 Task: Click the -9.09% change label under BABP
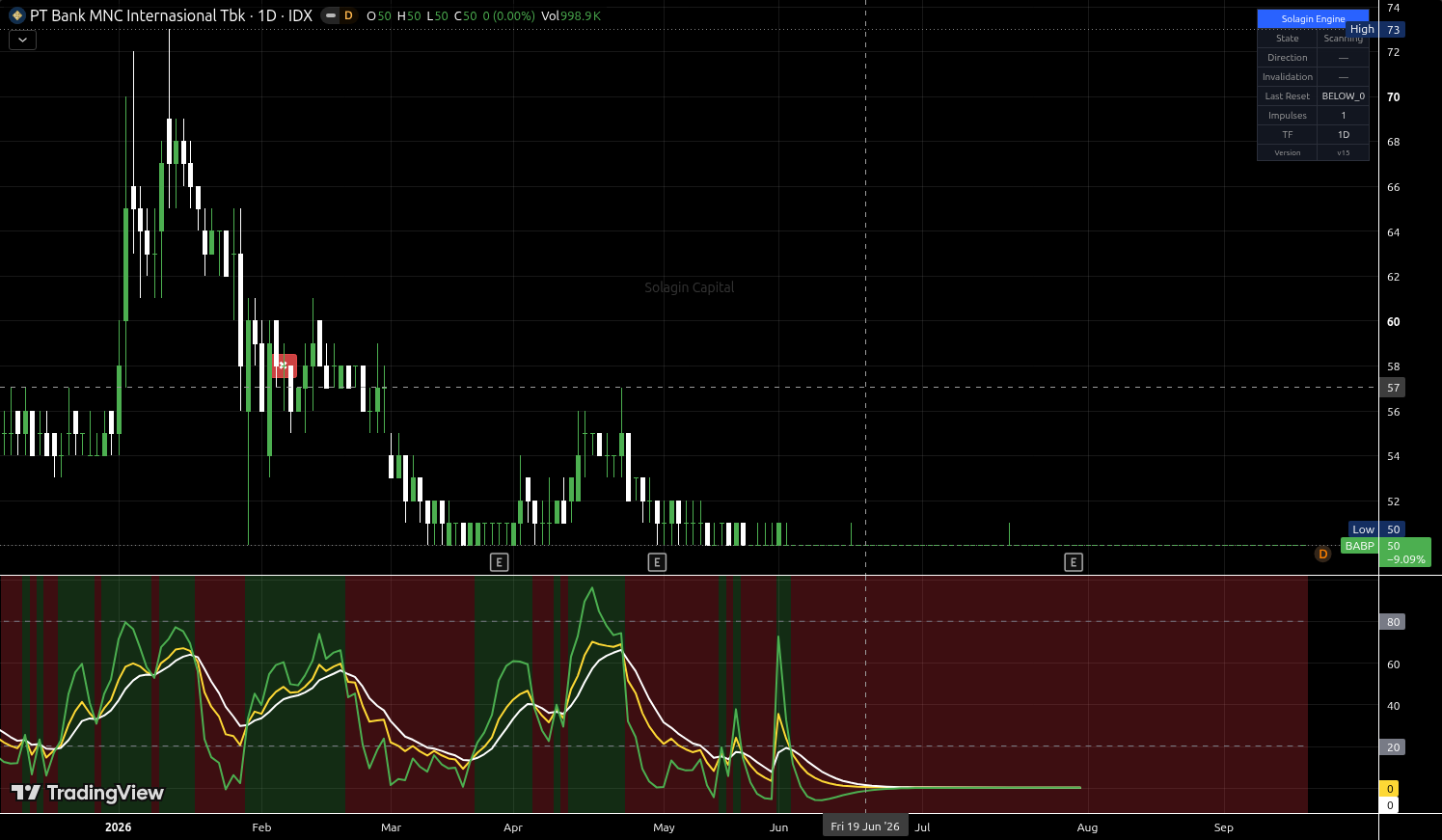[x=1406, y=559]
